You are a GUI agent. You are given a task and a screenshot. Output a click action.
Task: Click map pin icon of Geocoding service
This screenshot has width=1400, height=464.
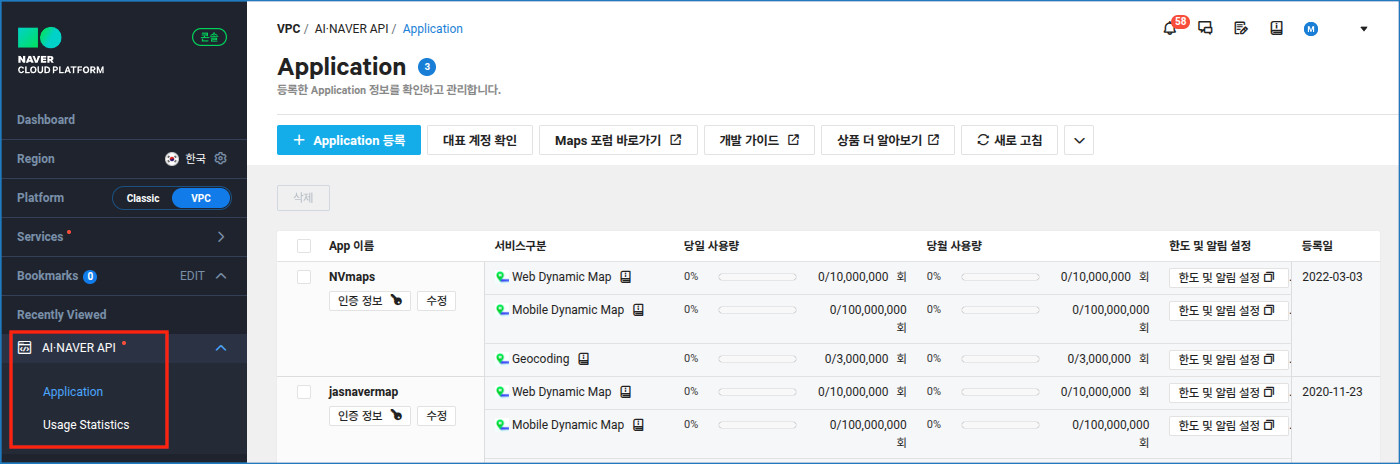[502, 358]
